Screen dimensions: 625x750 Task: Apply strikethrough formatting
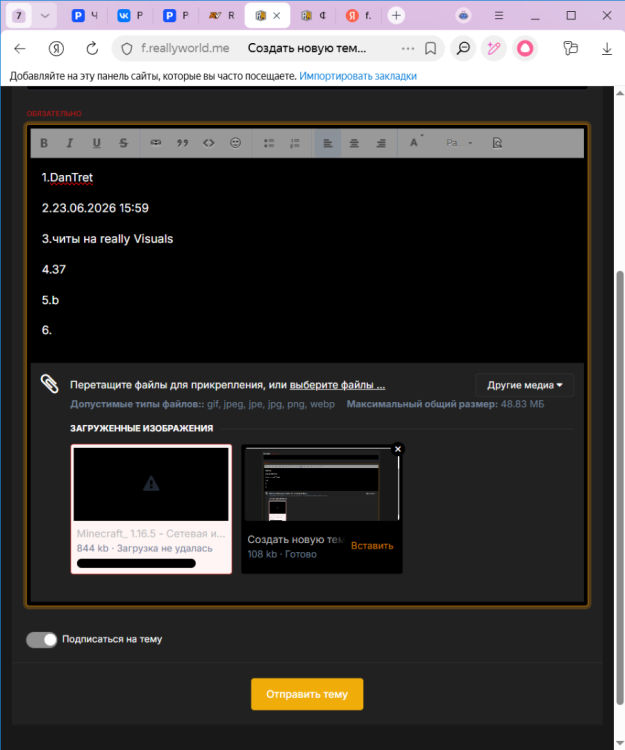click(x=123, y=143)
